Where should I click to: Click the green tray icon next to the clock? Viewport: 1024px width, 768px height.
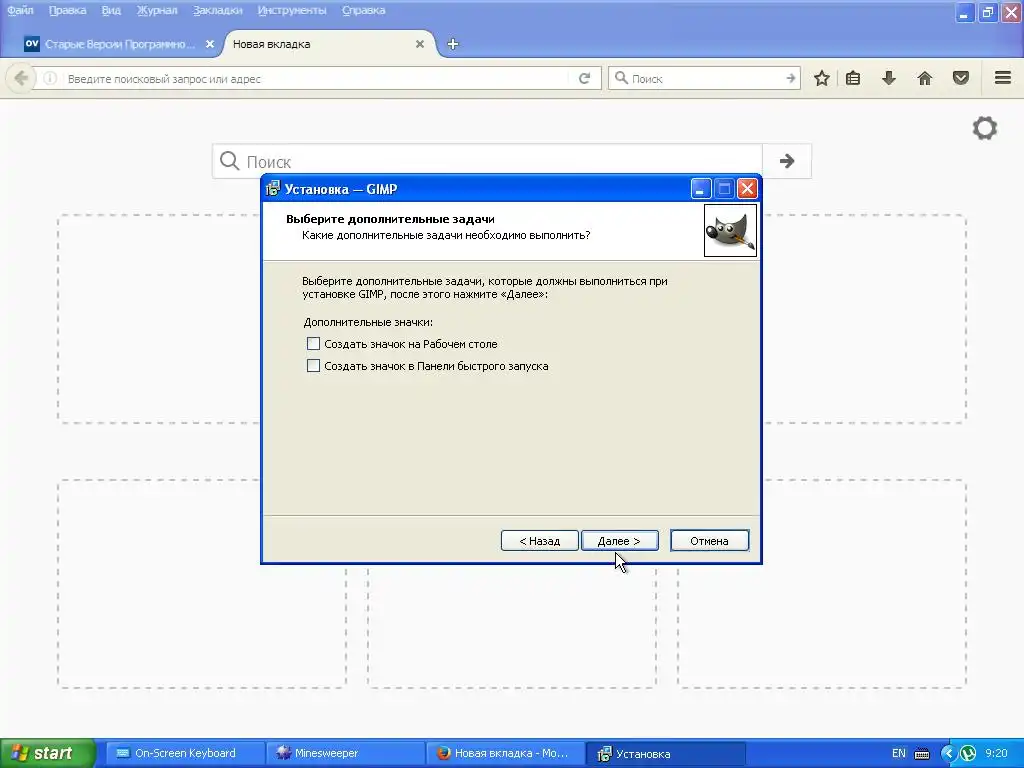(968, 754)
